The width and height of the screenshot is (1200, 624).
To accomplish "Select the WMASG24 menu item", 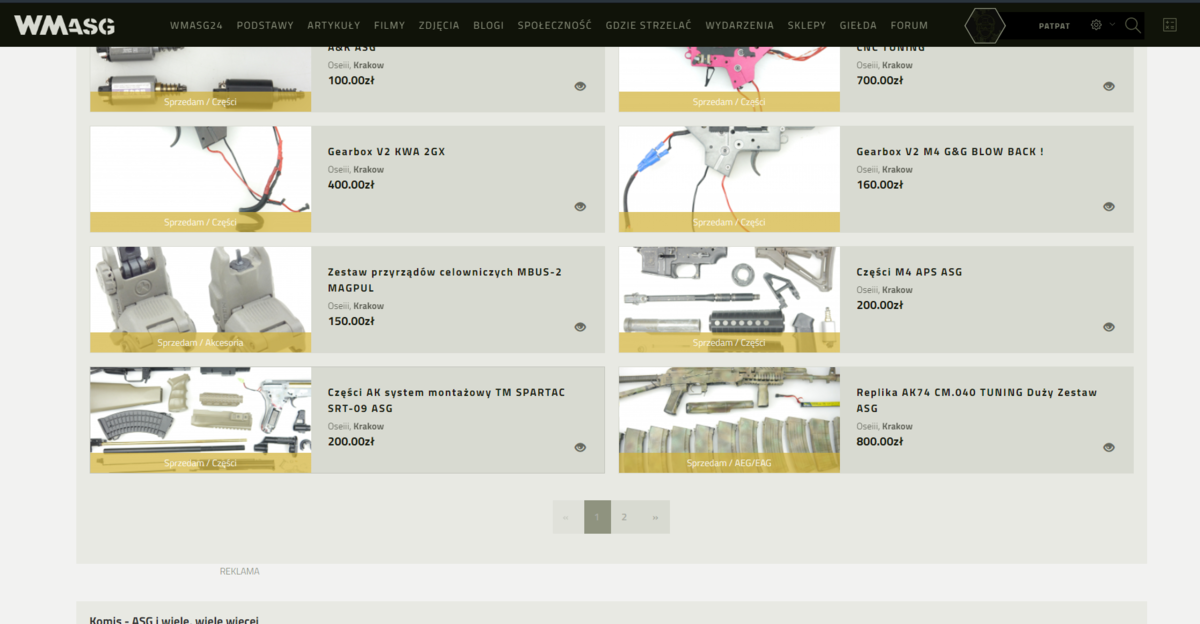I will [196, 25].
